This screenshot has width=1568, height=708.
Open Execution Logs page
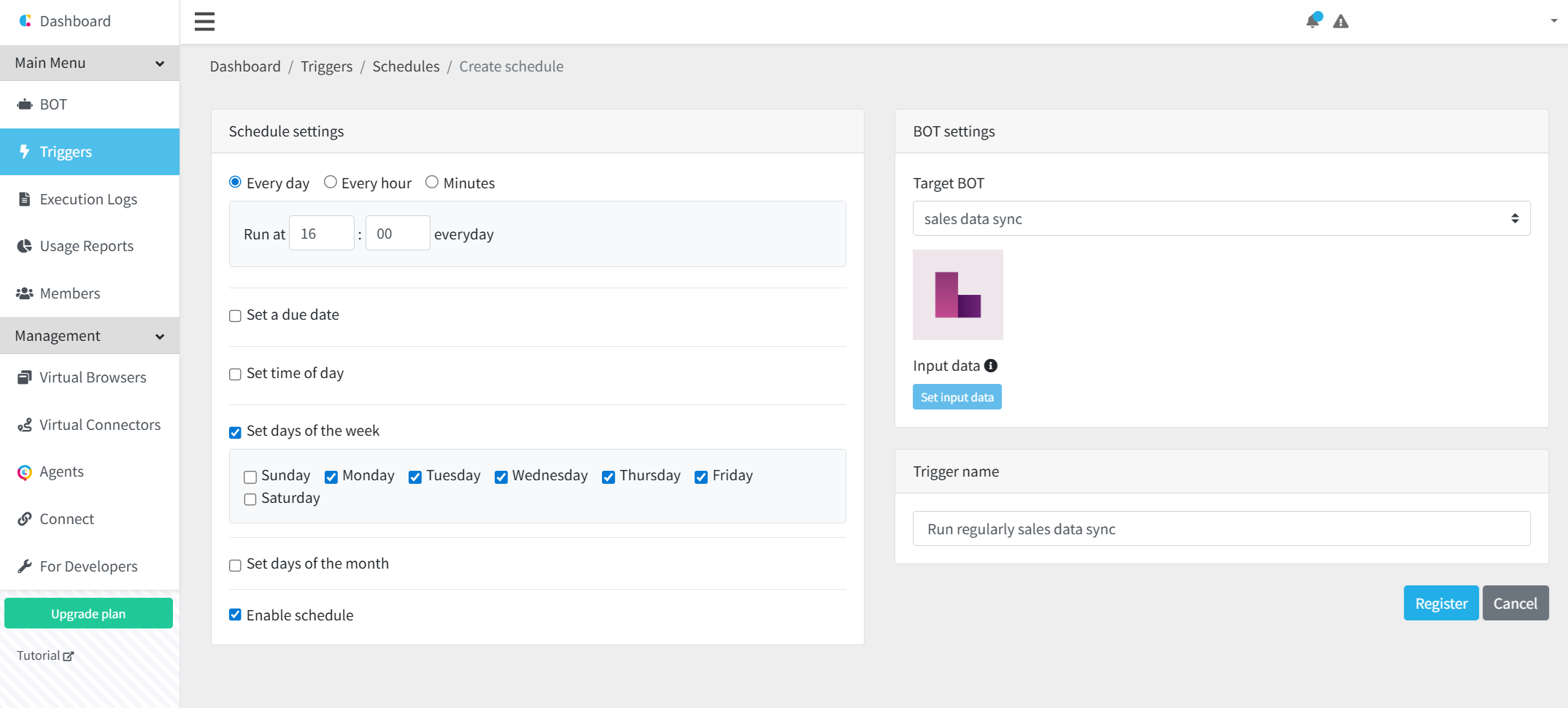point(90,199)
